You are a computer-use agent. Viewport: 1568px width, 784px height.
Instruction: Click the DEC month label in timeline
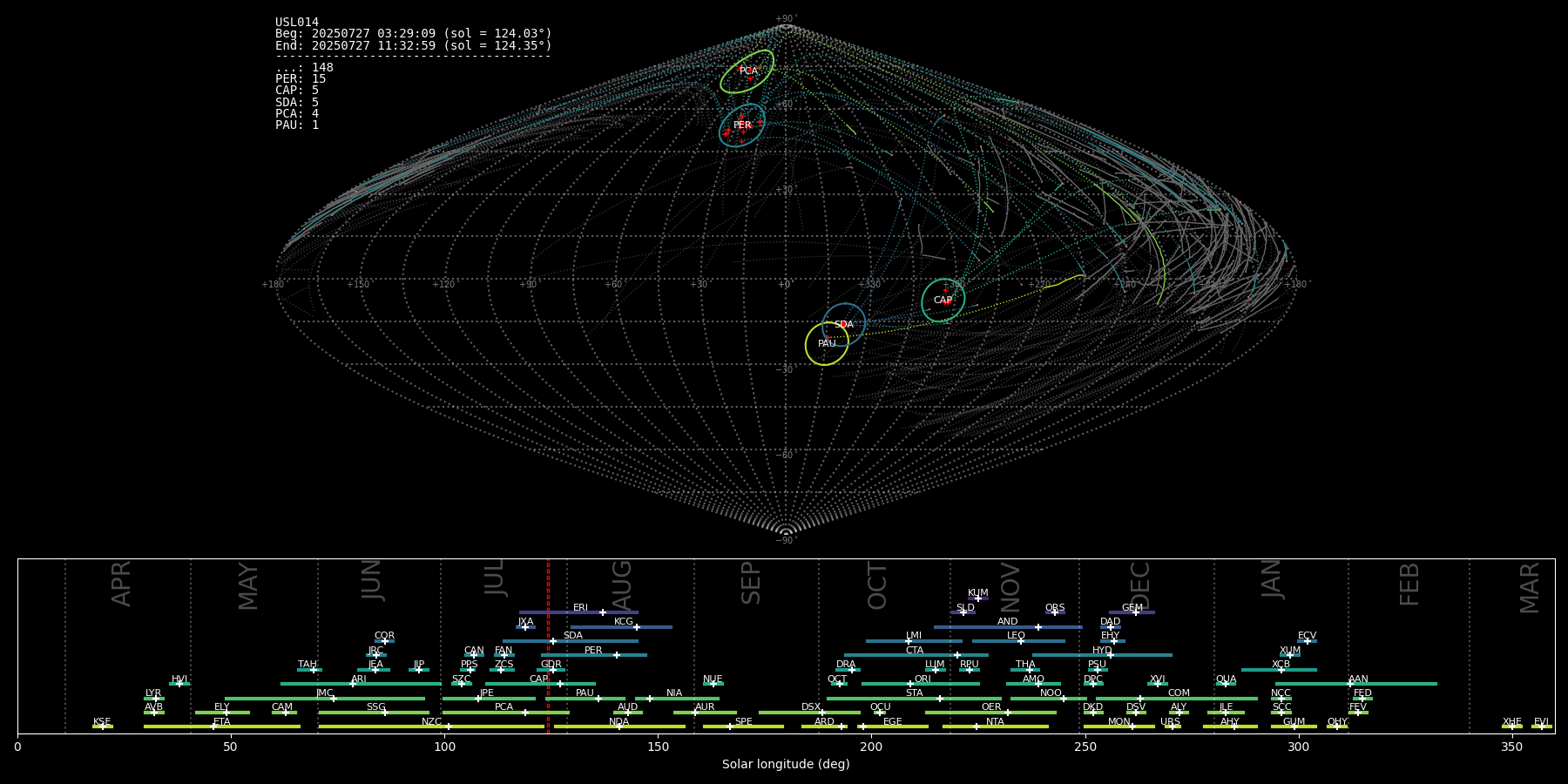coord(1140,585)
